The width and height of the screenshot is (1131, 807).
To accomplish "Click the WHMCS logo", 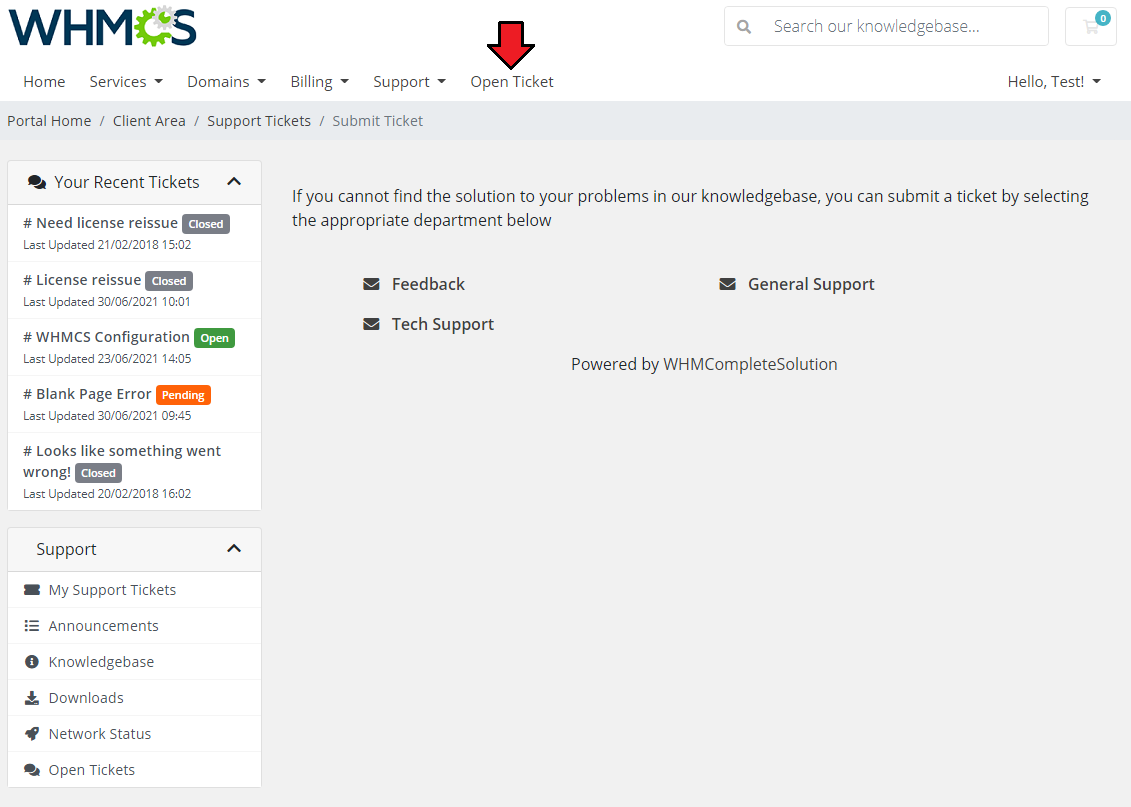I will pos(102,27).
